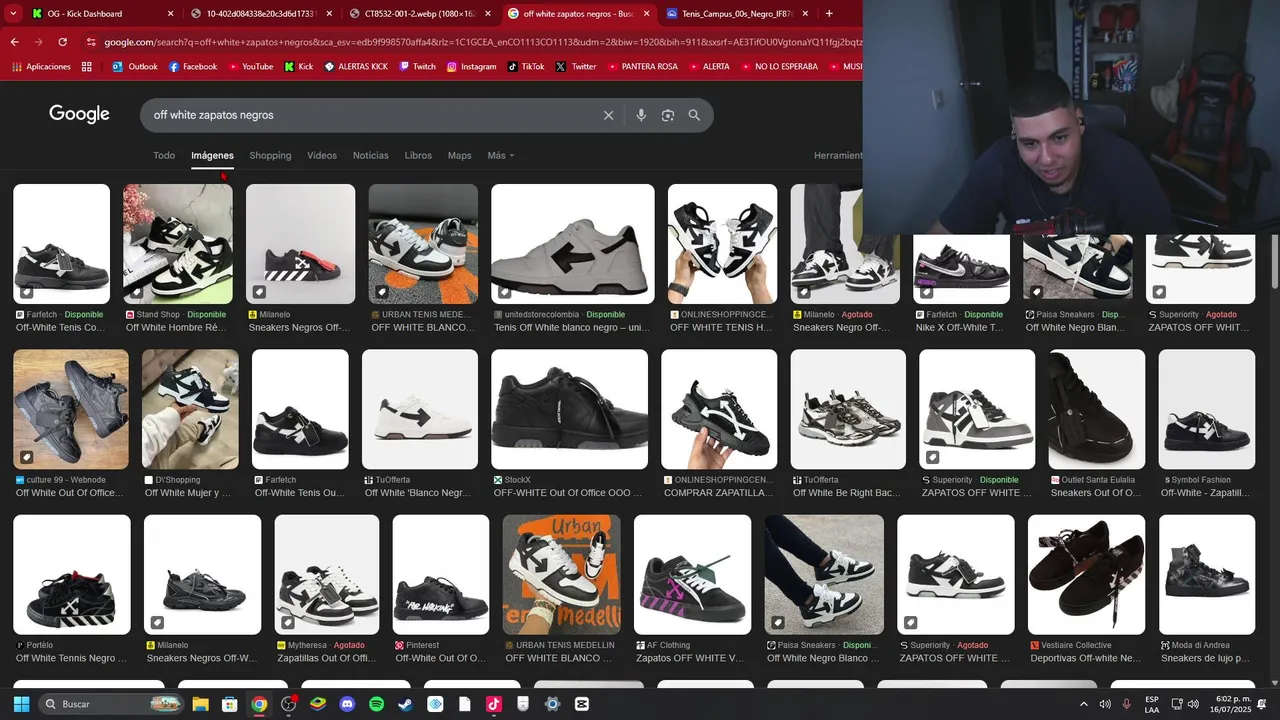Open the Facebook bookmark

[193, 67]
